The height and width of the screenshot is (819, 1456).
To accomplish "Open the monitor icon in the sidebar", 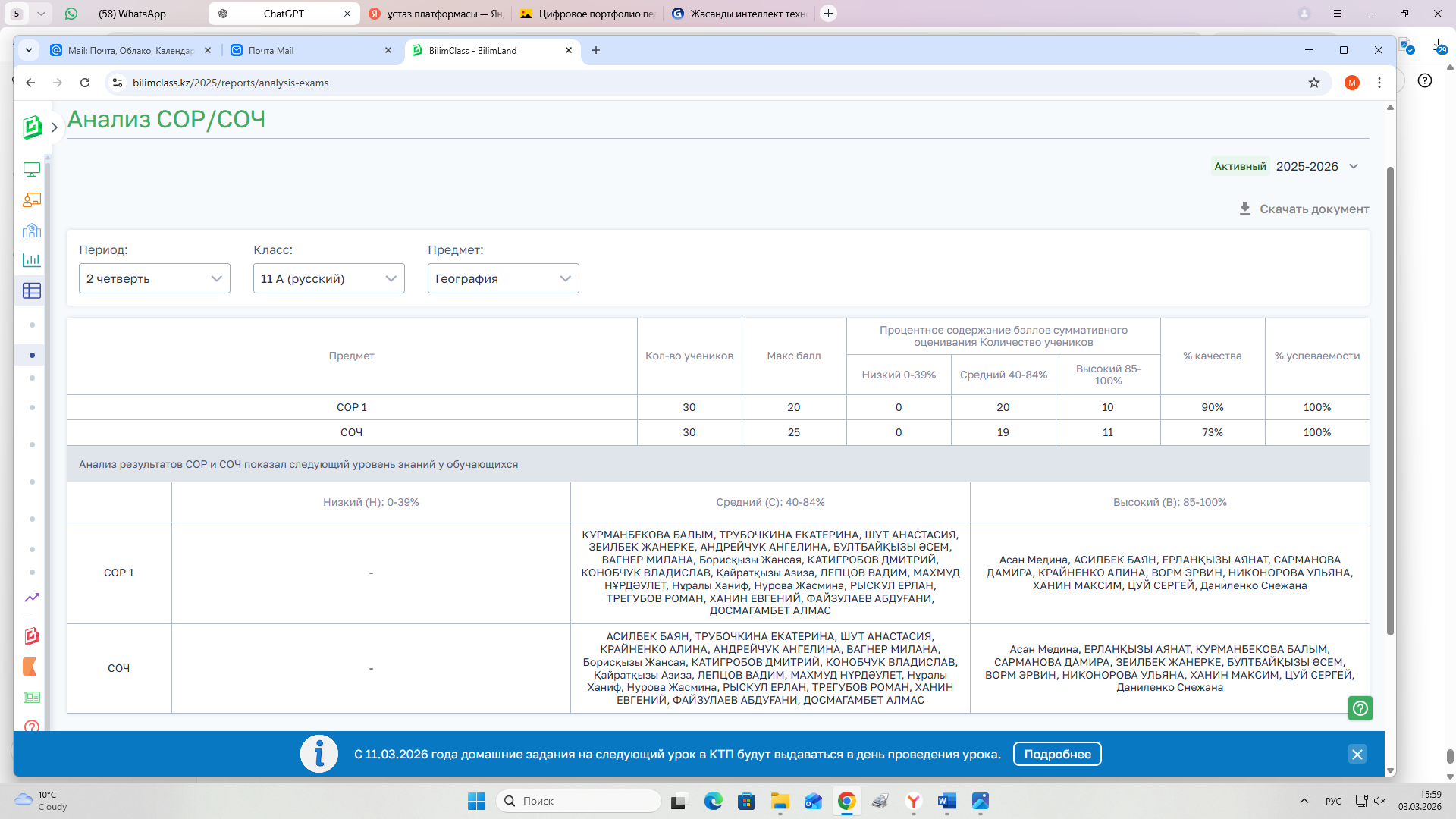I will click(31, 170).
